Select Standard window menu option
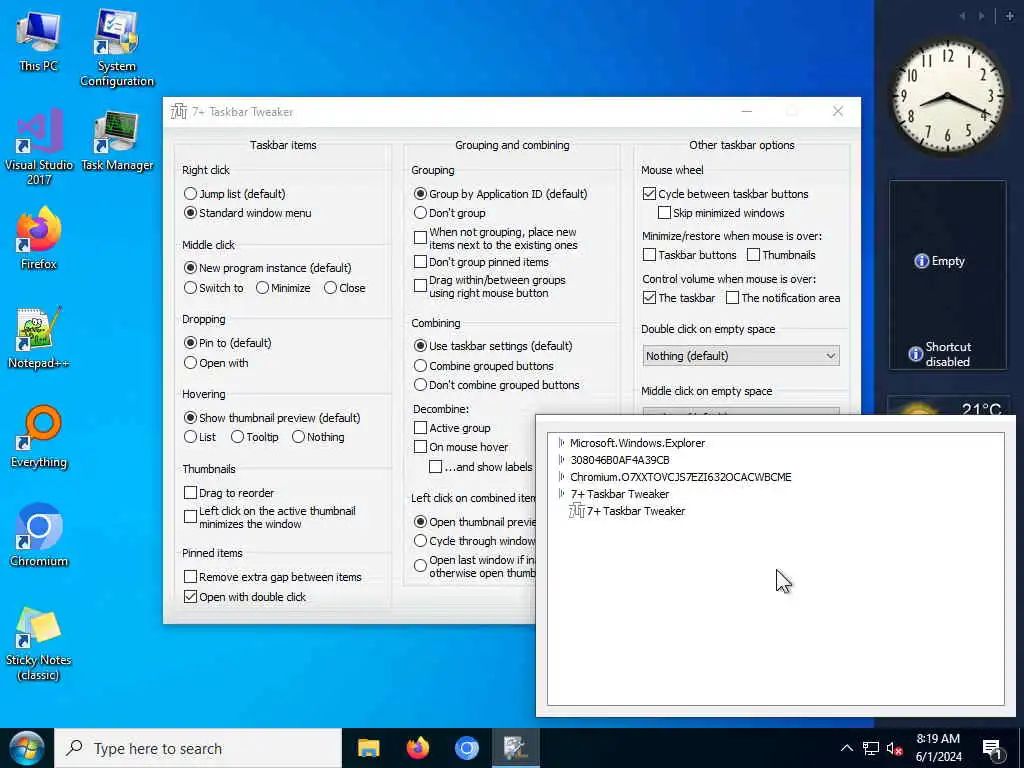 (x=190, y=213)
